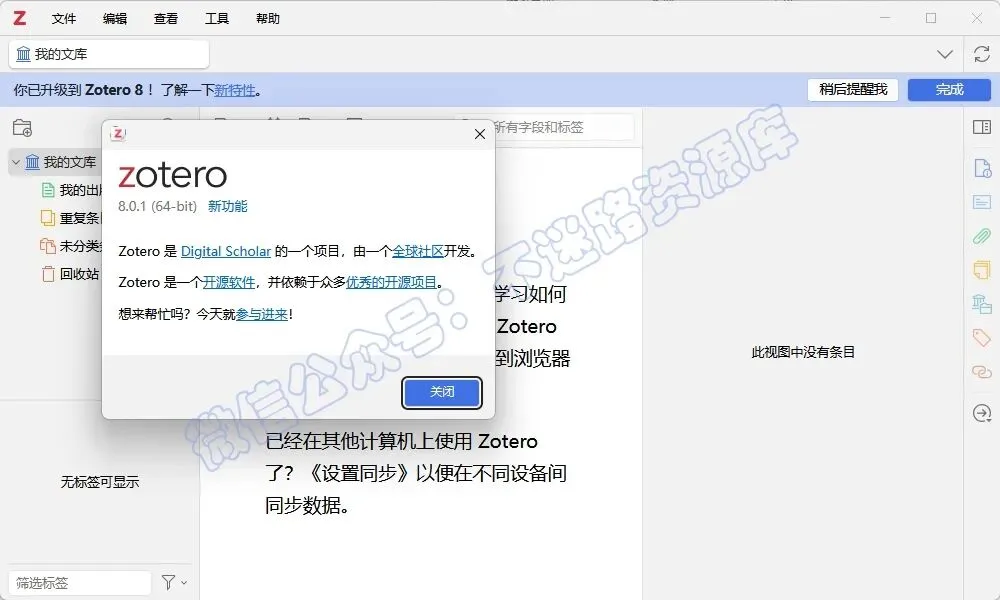Jump to the Attachments paperclip icon

[x=982, y=237]
